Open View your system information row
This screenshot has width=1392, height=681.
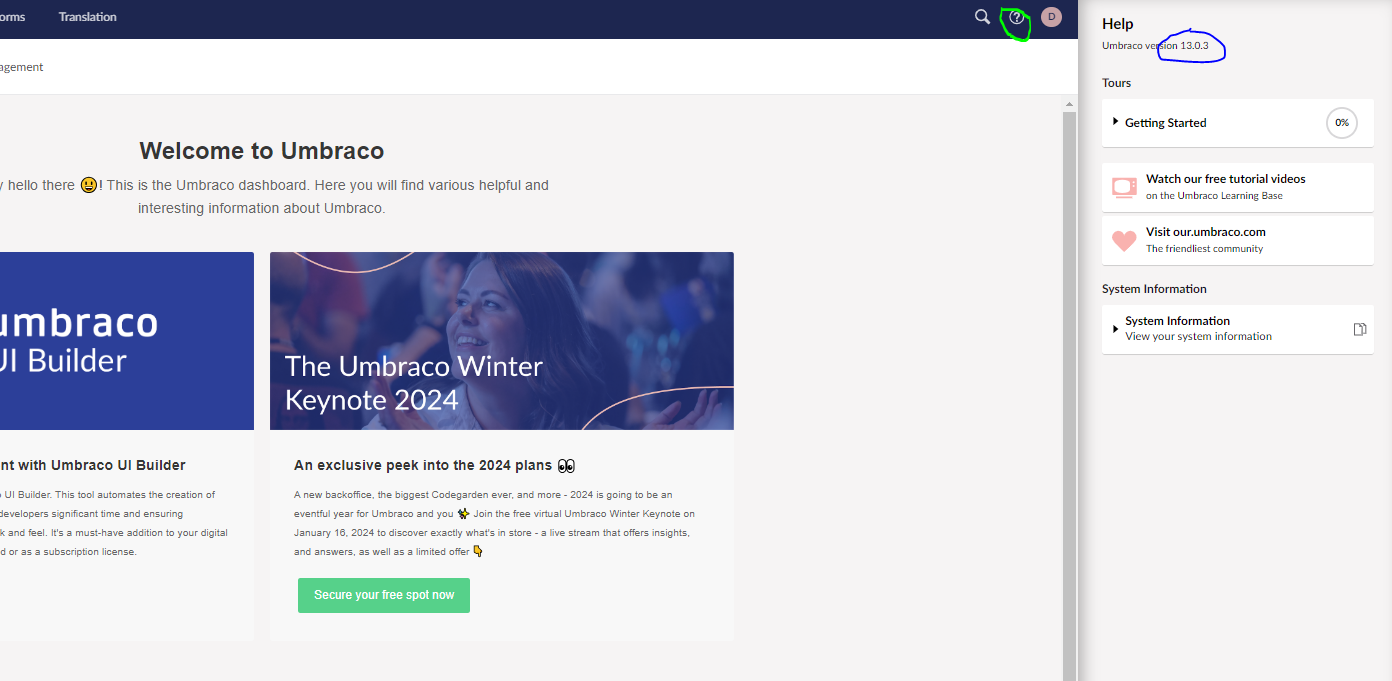tap(1238, 329)
